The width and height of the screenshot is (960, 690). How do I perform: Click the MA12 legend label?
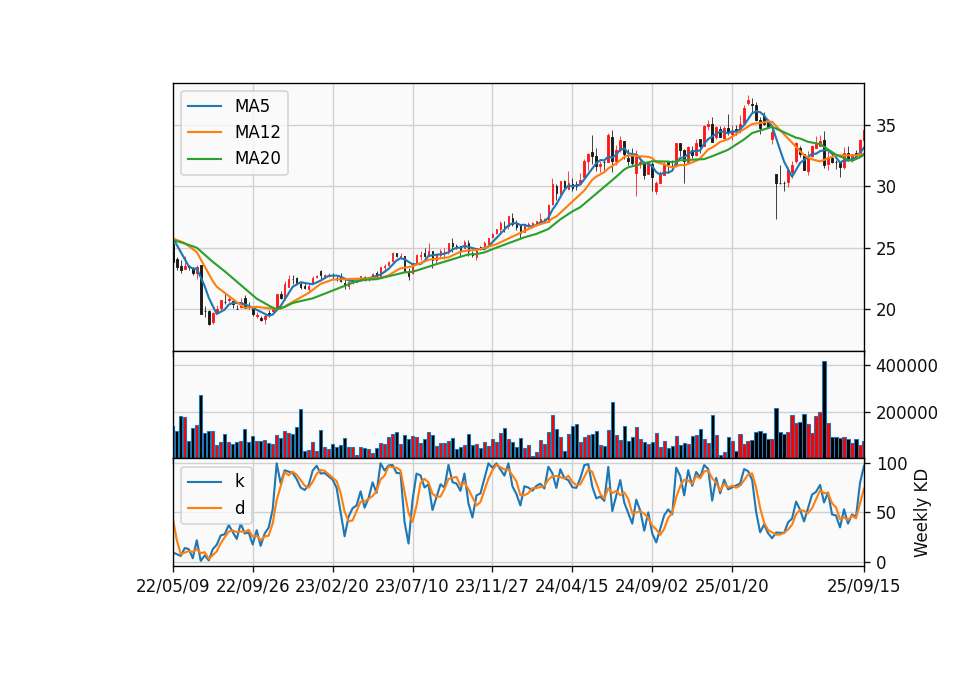(257, 132)
